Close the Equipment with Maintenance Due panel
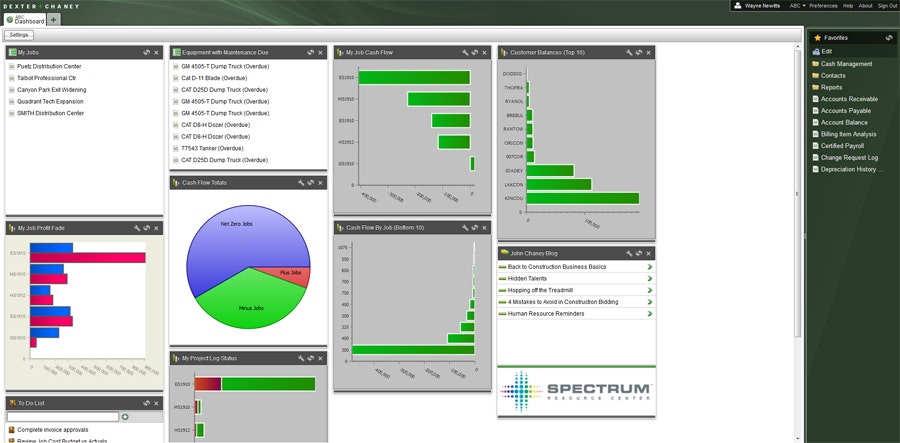 (321, 52)
